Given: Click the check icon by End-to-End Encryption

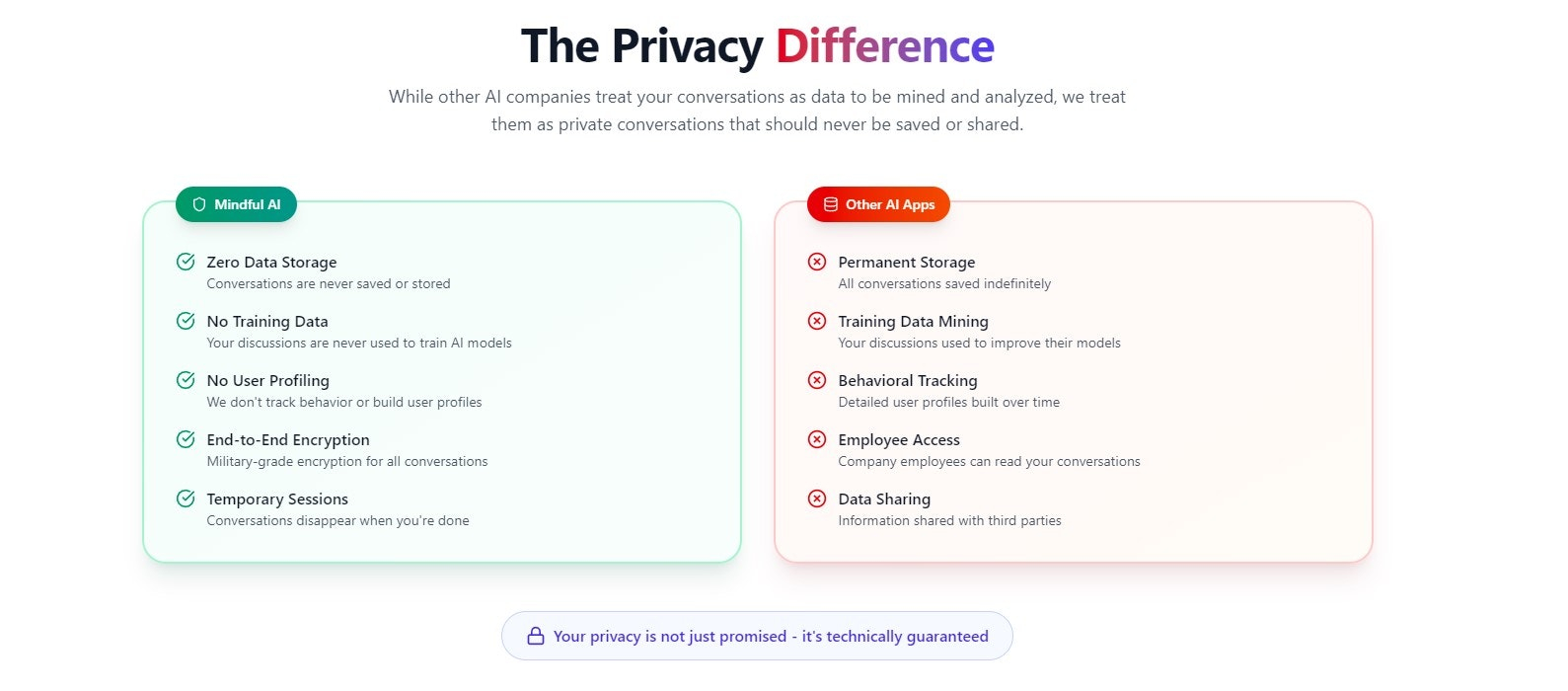Looking at the screenshot, I should tap(186, 439).
